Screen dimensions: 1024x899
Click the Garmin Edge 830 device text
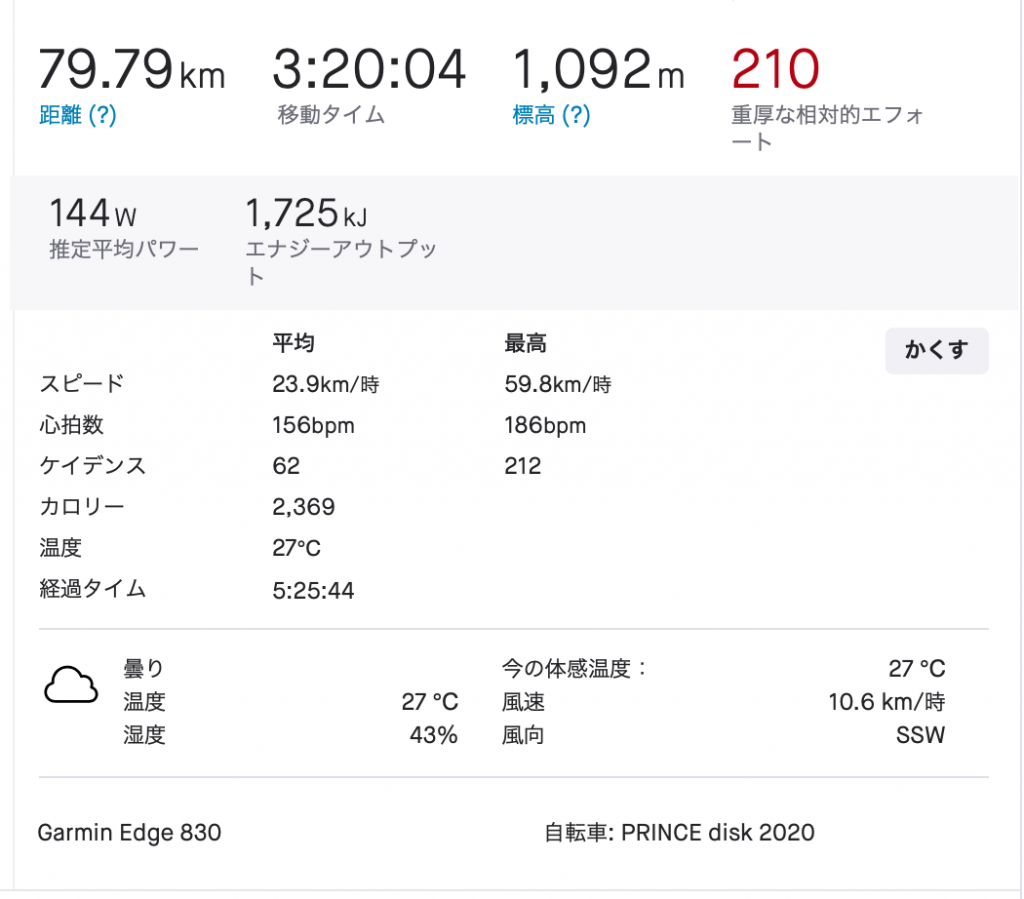(129, 832)
